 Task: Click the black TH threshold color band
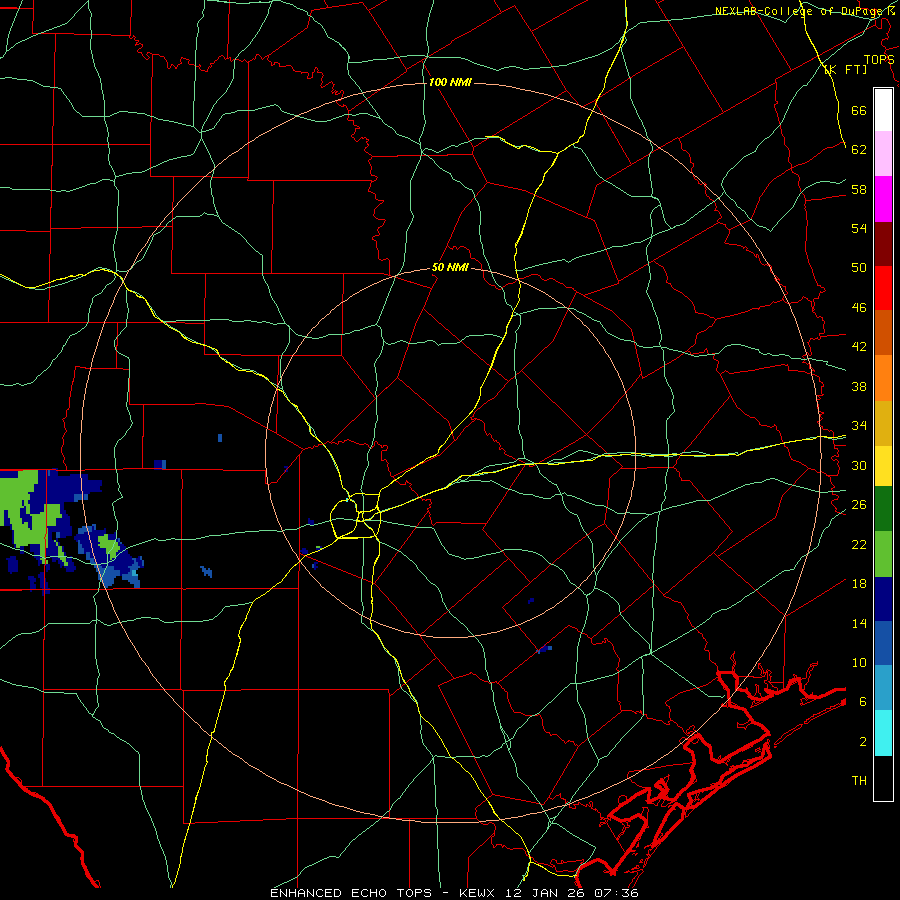pos(883,778)
